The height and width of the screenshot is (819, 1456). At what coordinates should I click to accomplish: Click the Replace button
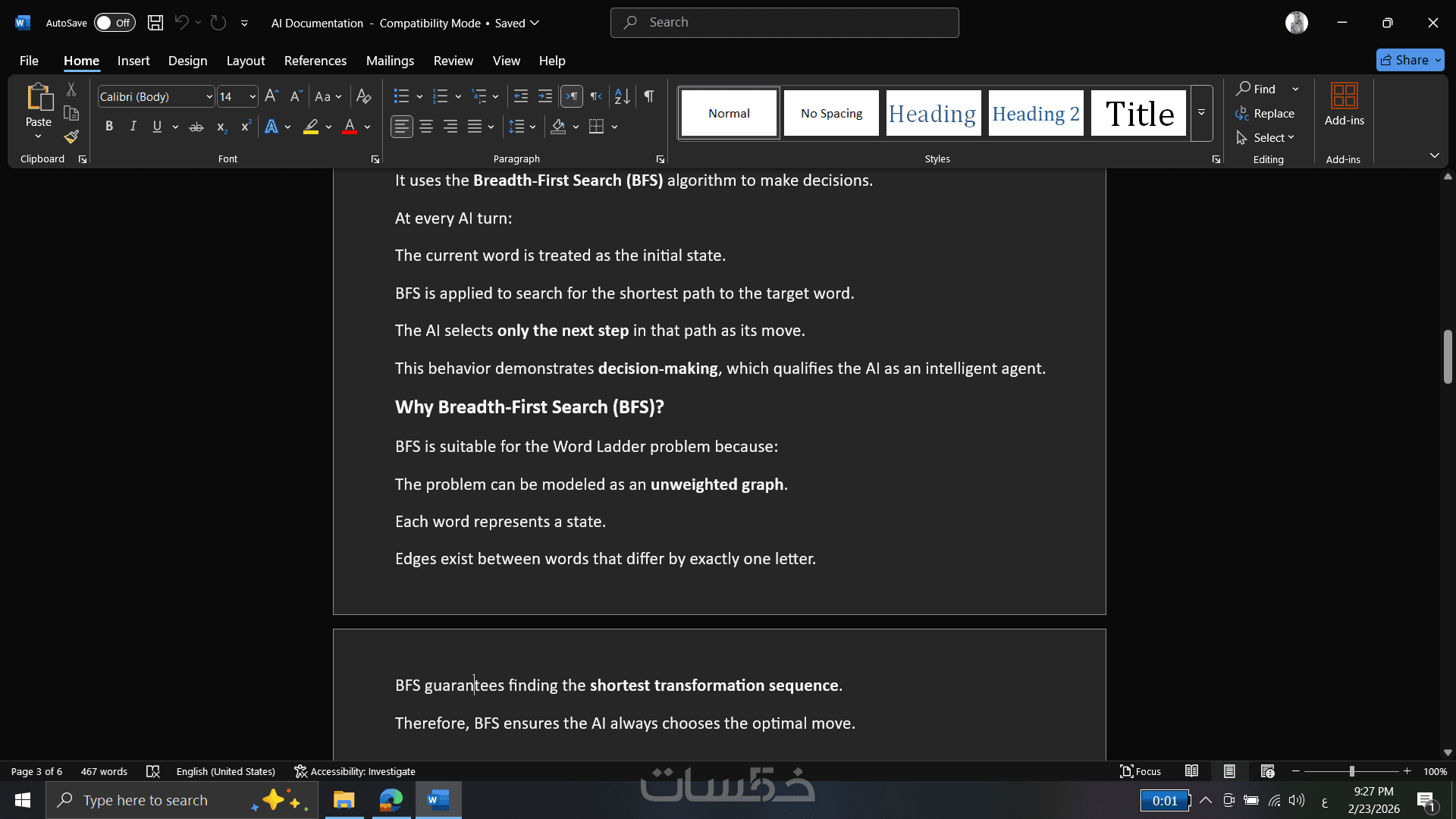point(1265,113)
